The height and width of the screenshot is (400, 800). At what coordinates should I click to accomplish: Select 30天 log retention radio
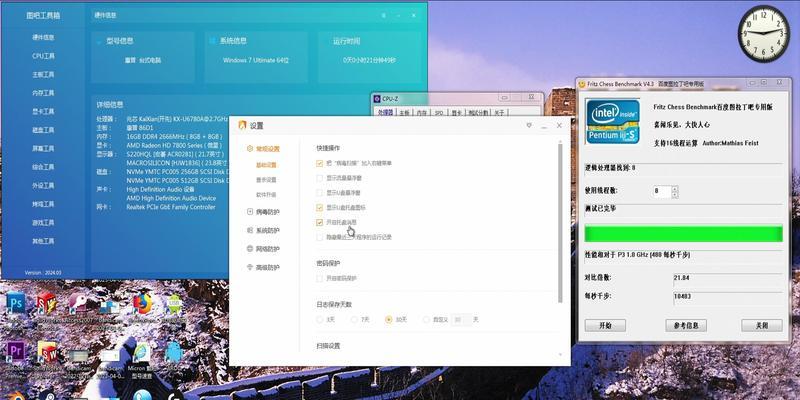(389, 319)
